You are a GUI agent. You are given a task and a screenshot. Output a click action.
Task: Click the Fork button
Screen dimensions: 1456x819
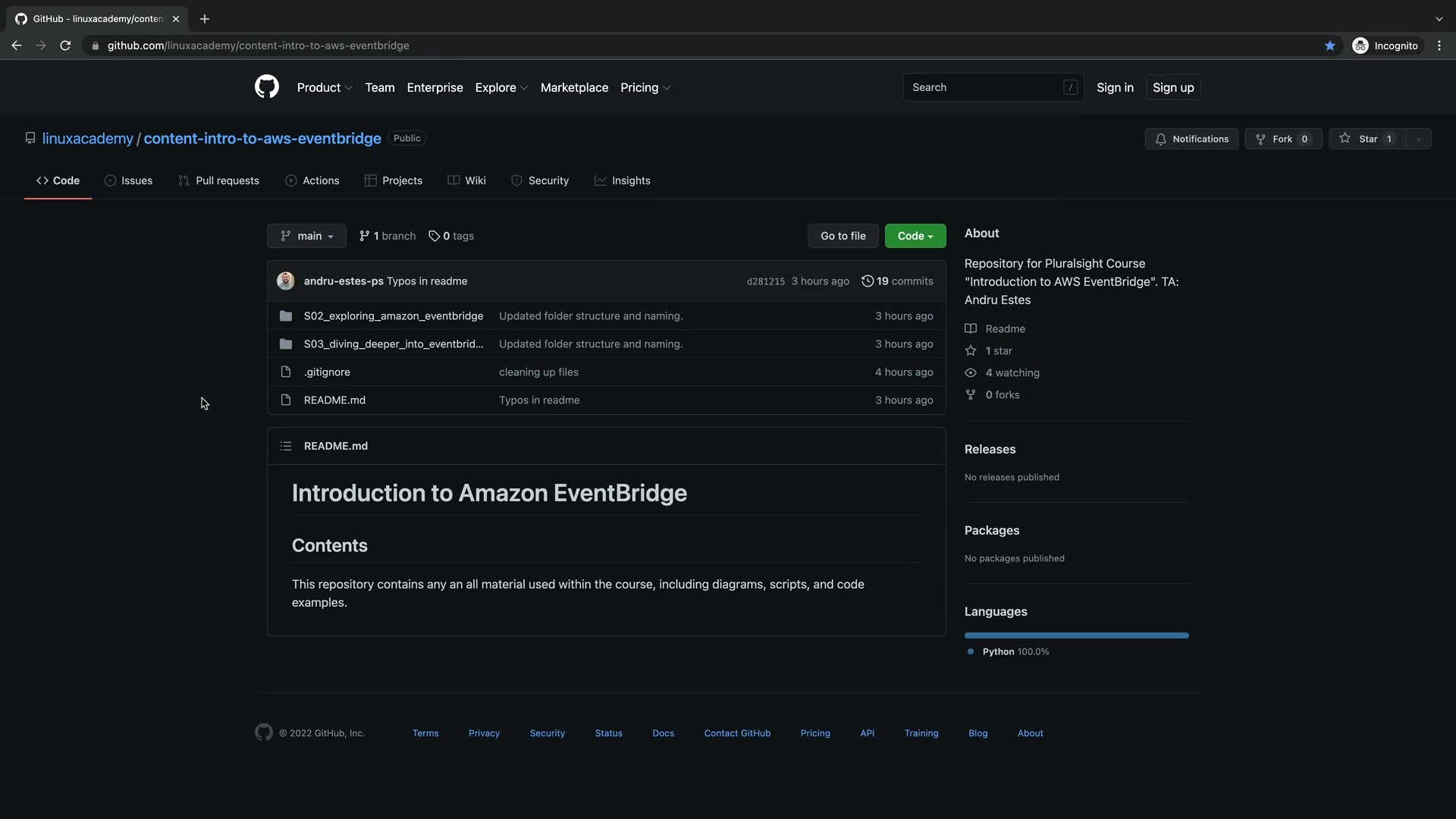pyautogui.click(x=1282, y=139)
